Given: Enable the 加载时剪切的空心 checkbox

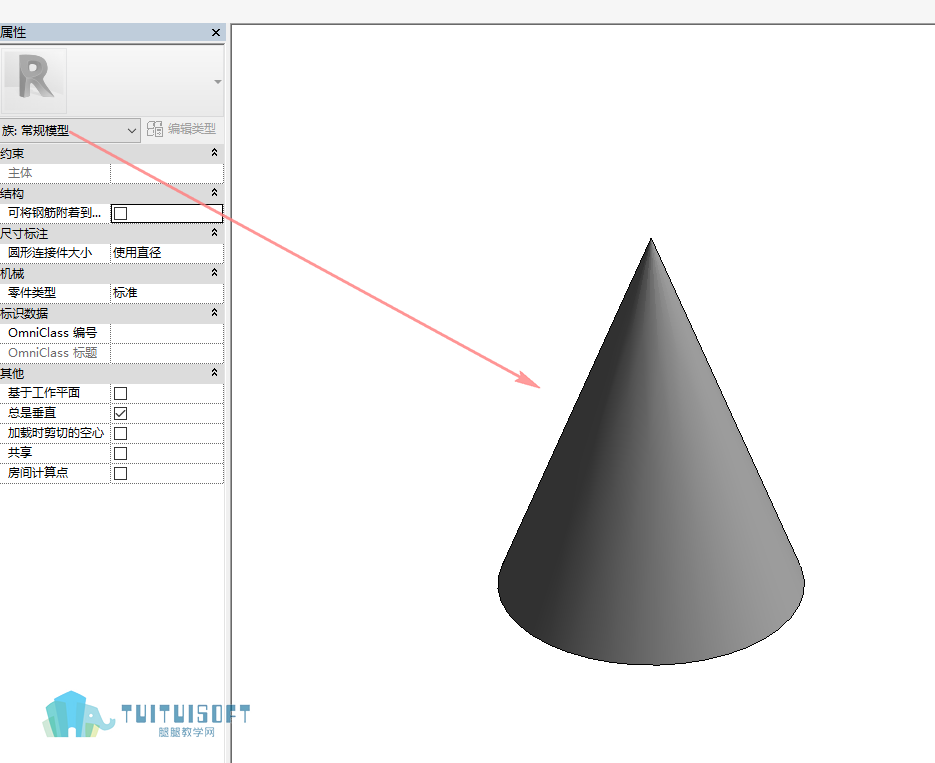Looking at the screenshot, I should click(120, 433).
